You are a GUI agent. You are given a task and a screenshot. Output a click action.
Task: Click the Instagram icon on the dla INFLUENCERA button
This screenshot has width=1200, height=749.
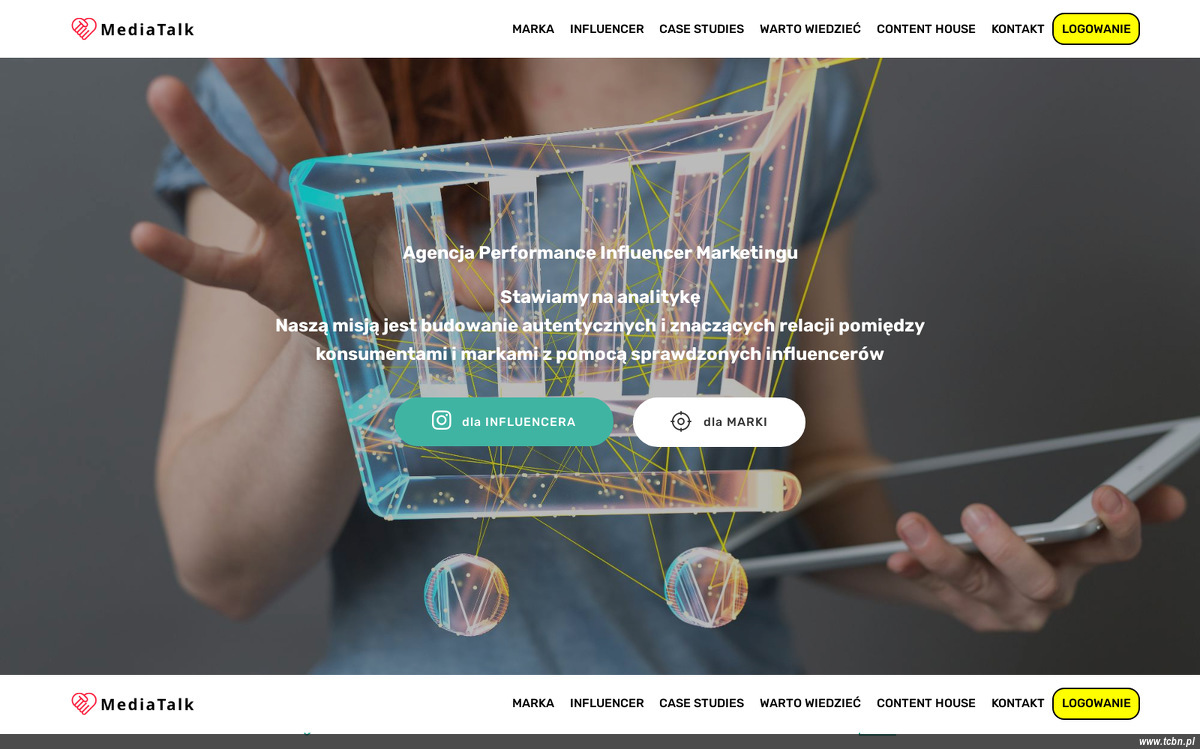point(441,421)
